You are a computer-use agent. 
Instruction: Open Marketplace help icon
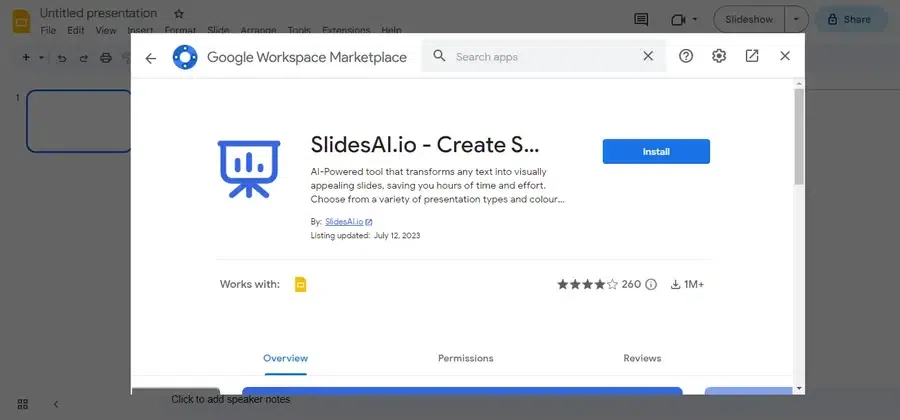coord(686,56)
